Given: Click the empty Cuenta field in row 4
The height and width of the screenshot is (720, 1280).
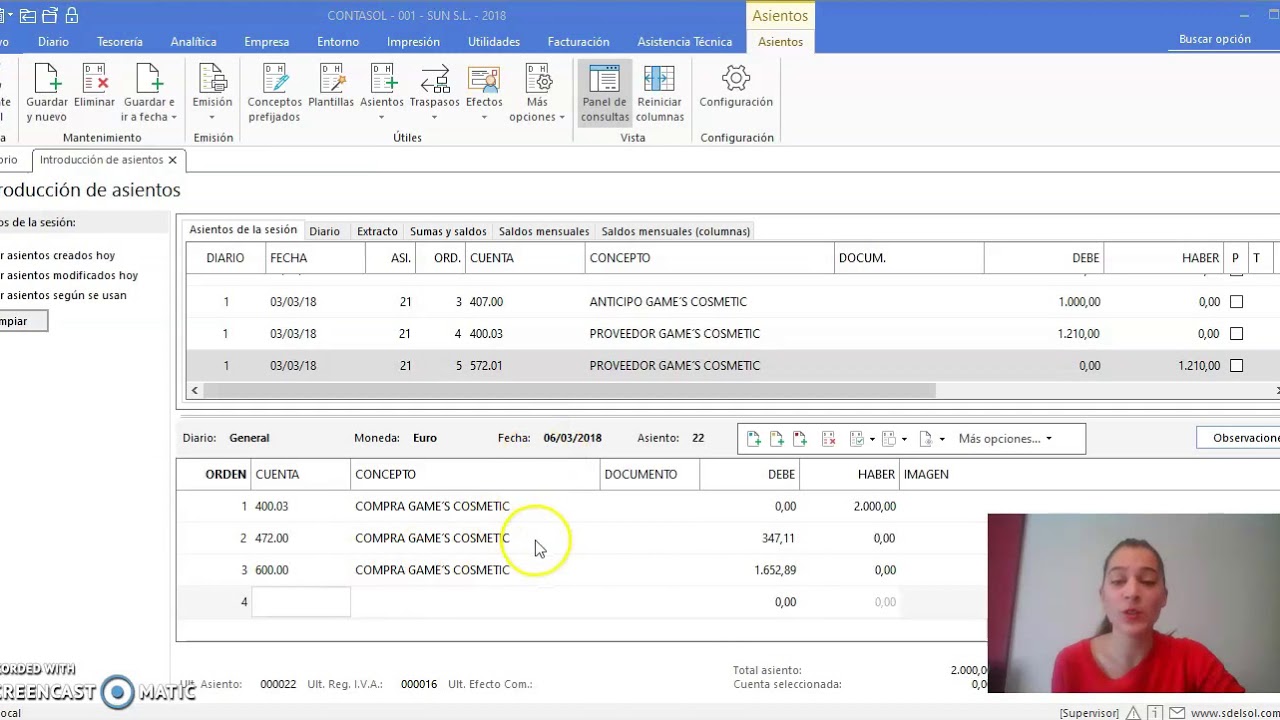Looking at the screenshot, I should pyautogui.click(x=301, y=602).
